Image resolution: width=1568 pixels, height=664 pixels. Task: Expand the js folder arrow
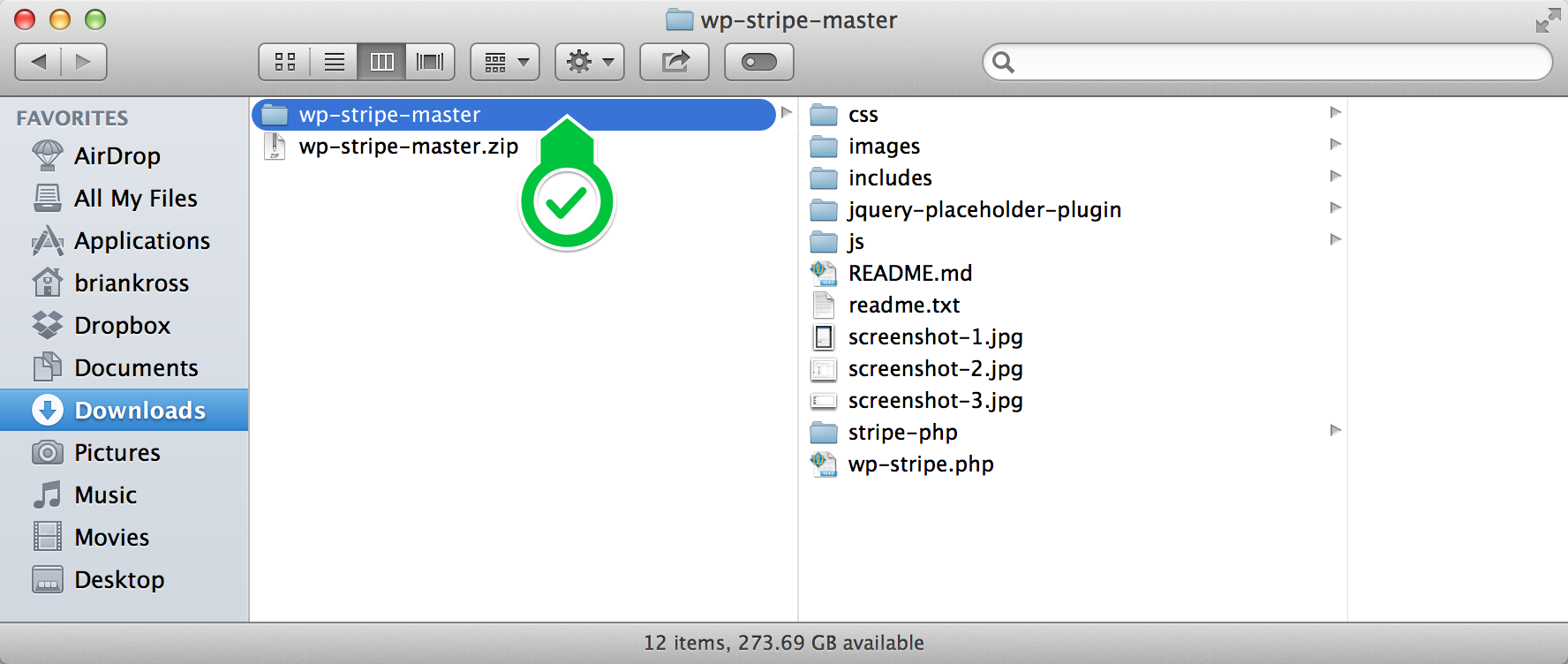1336,239
